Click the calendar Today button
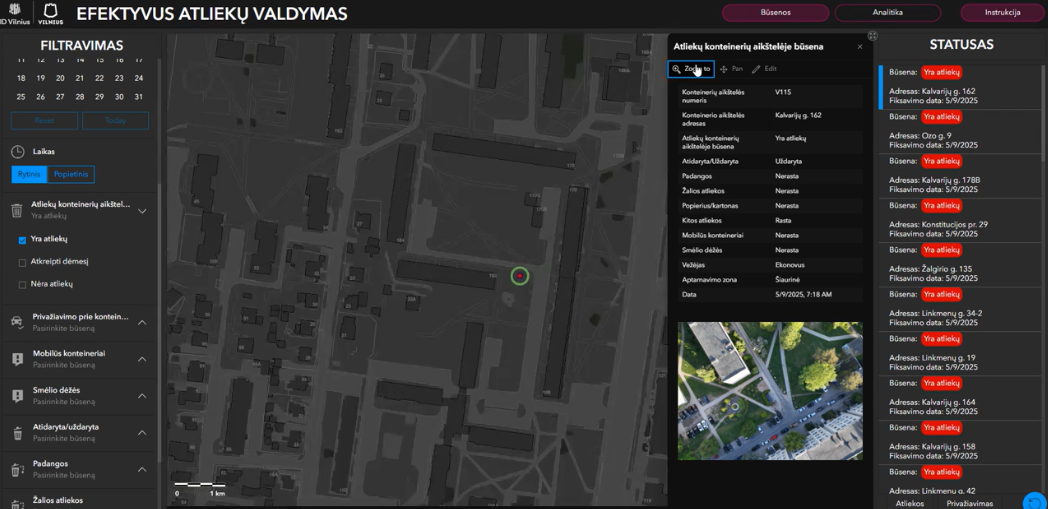 click(115, 121)
